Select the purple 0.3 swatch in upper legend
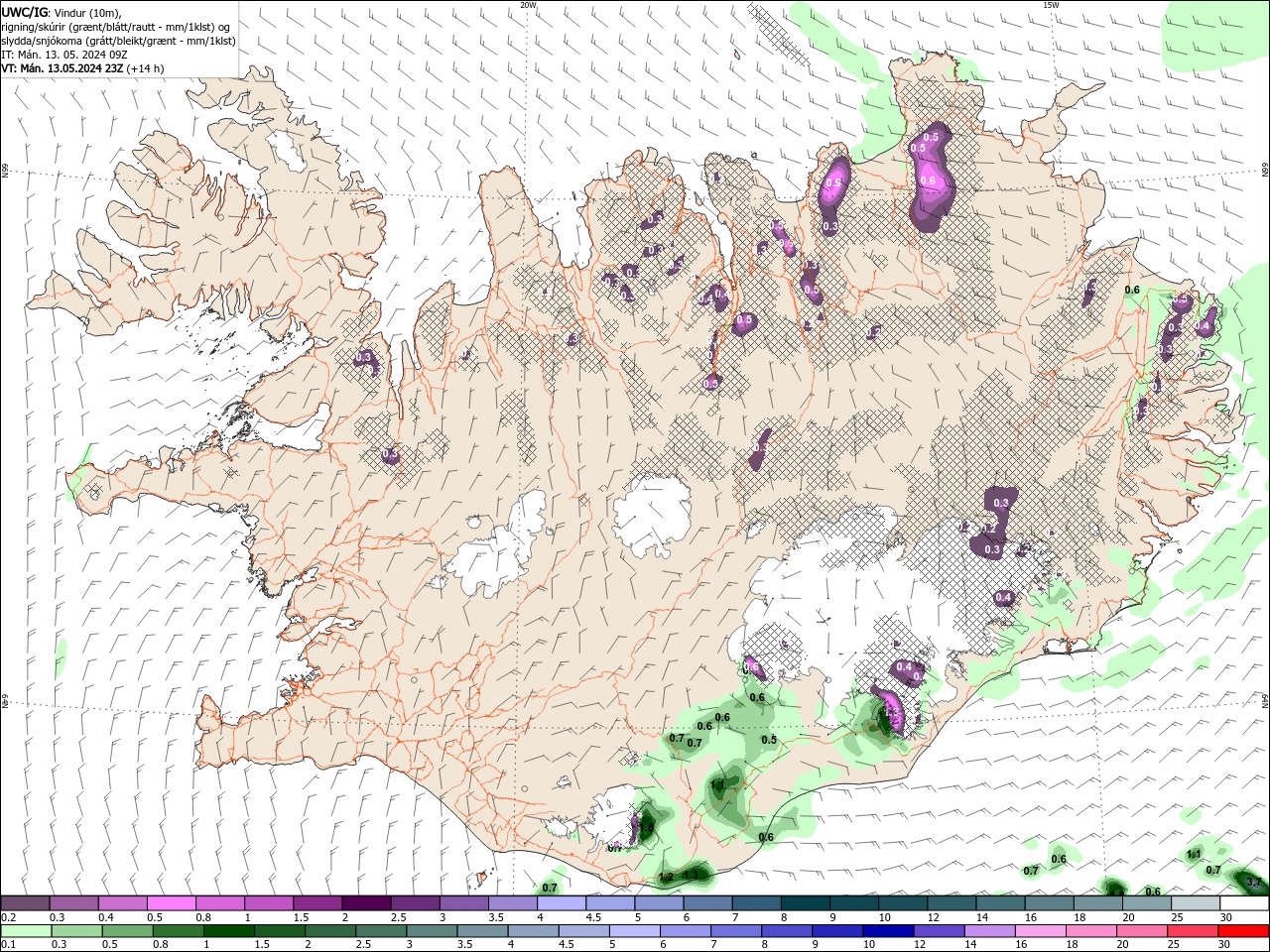The height and width of the screenshot is (952, 1270). click(74, 903)
